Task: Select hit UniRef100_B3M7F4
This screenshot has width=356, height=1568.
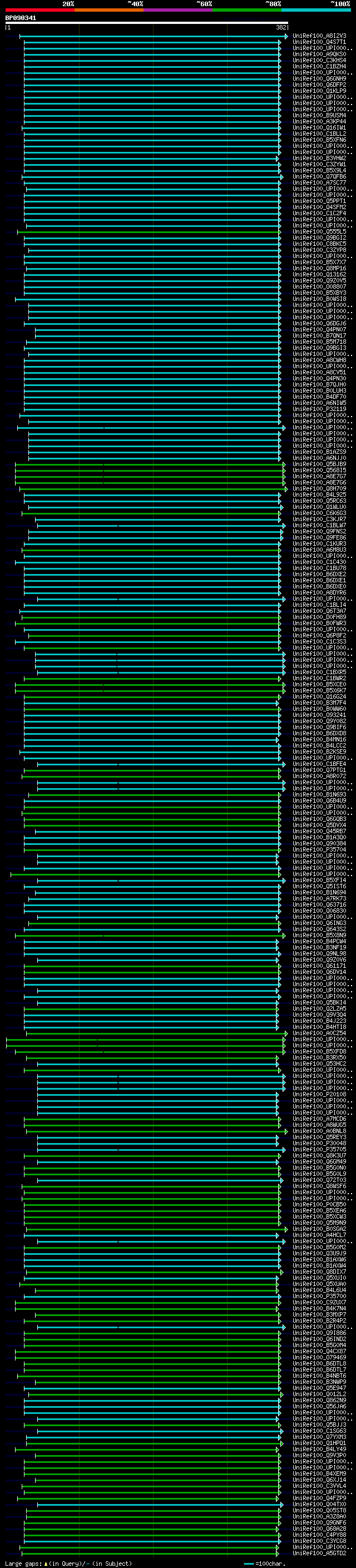Action: (319, 703)
